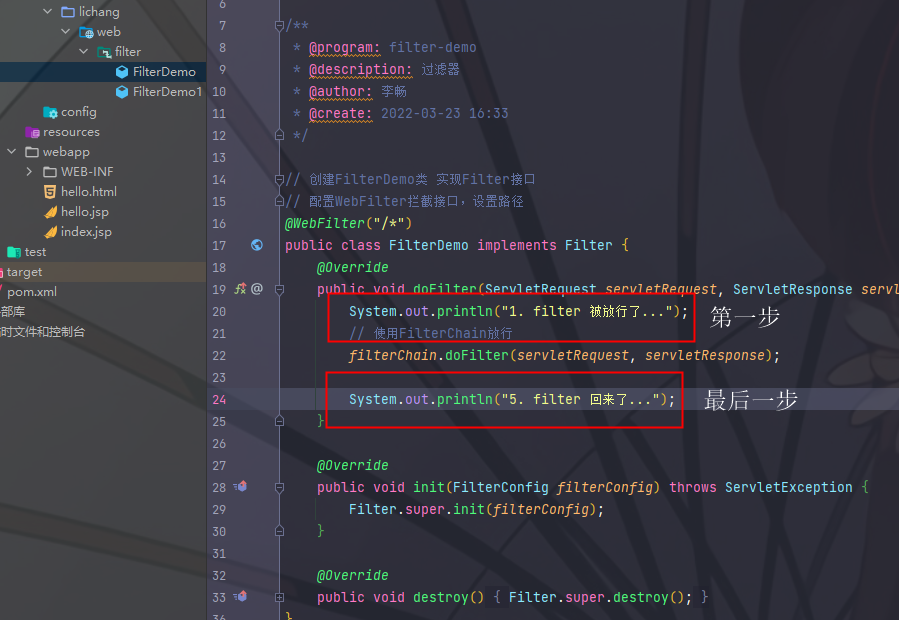Click the fold end marker at line 12
The height and width of the screenshot is (620, 899).
coord(279,135)
